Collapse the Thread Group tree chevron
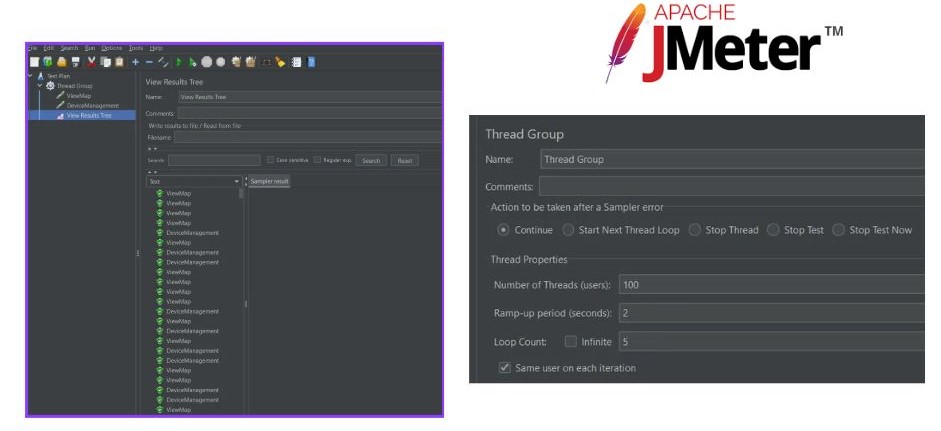 tap(40, 86)
